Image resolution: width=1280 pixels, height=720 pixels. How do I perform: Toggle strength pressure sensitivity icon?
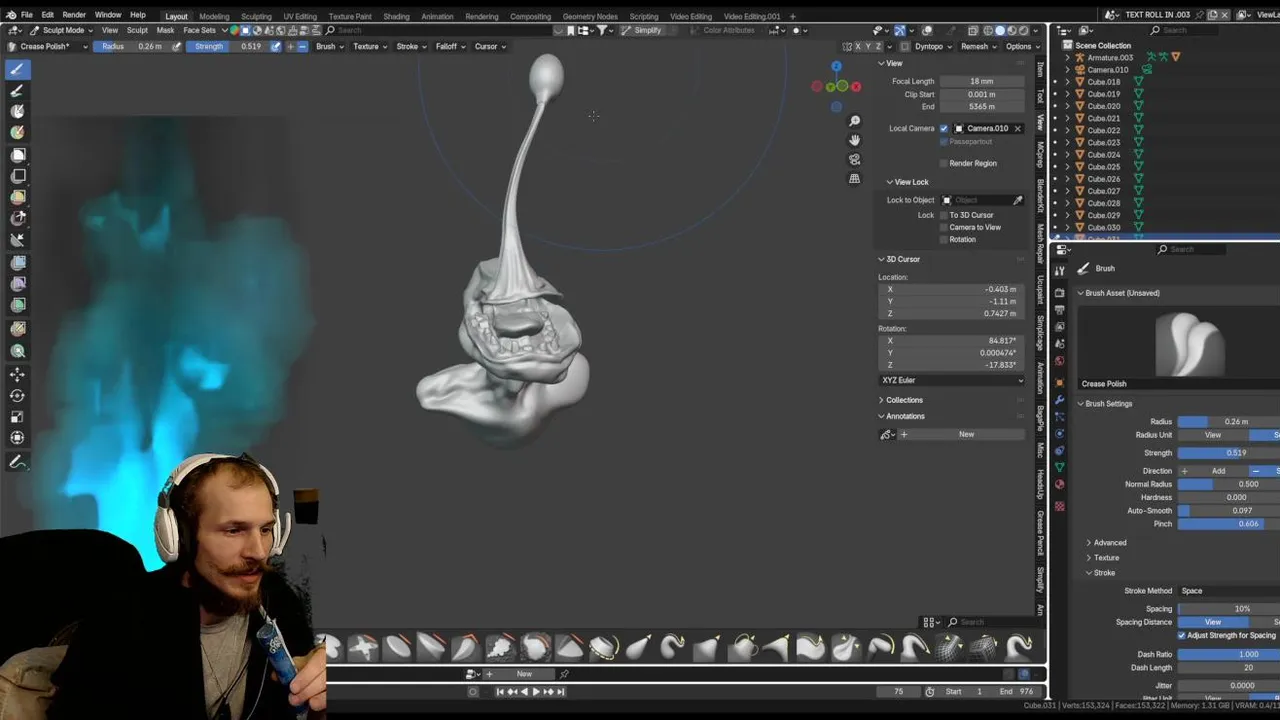(274, 46)
